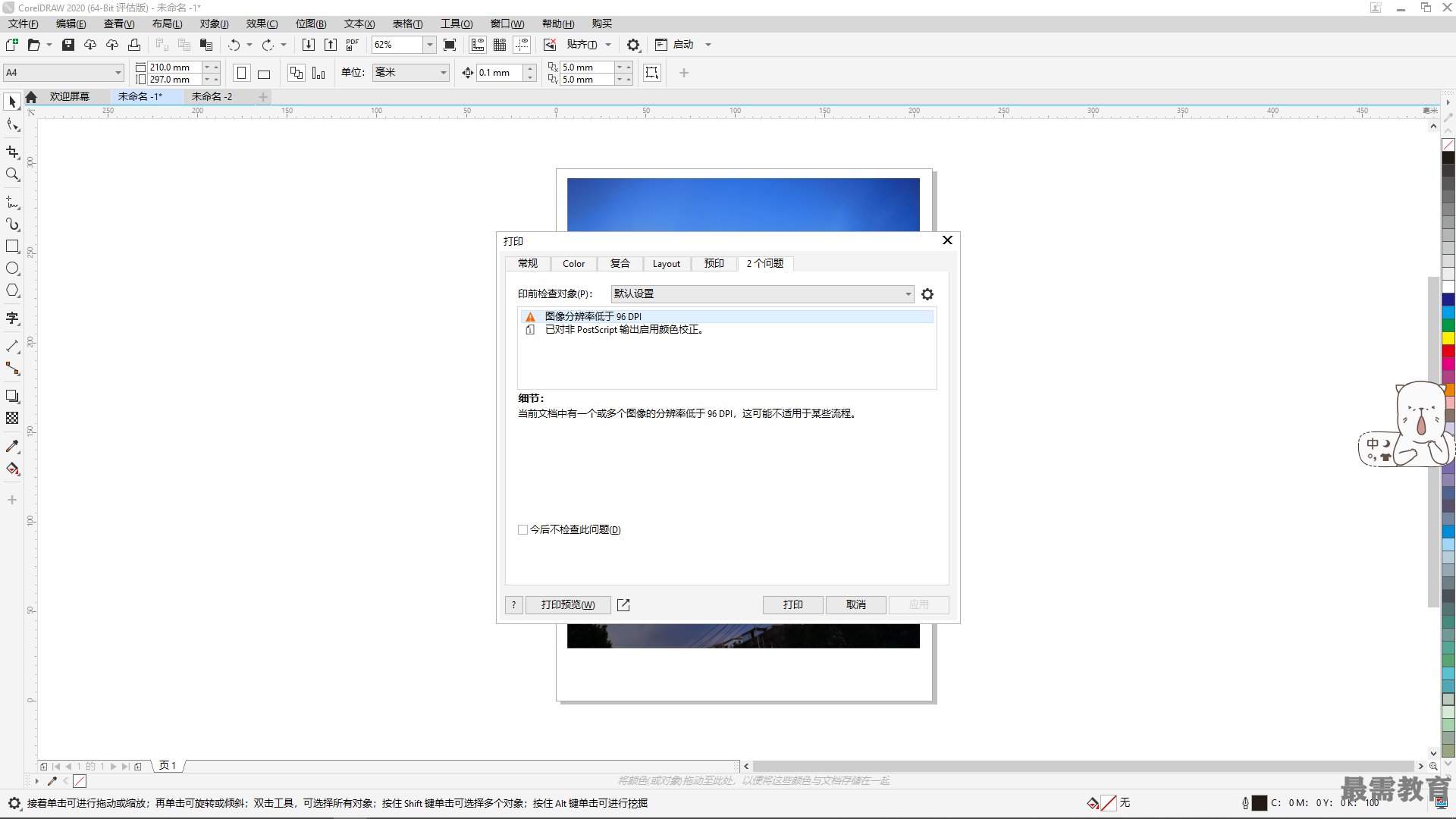
Task: Switch to Color tab in print dialog
Action: coord(573,263)
